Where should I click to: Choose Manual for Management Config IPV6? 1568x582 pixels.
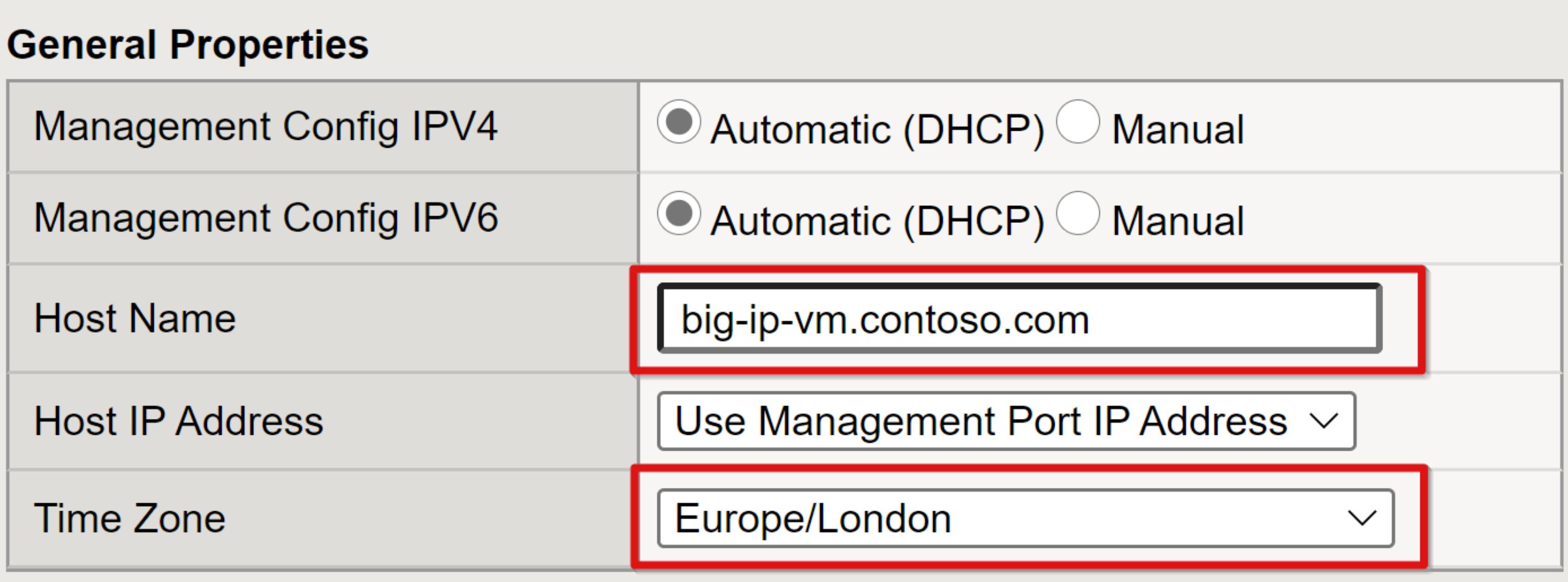click(x=1078, y=213)
